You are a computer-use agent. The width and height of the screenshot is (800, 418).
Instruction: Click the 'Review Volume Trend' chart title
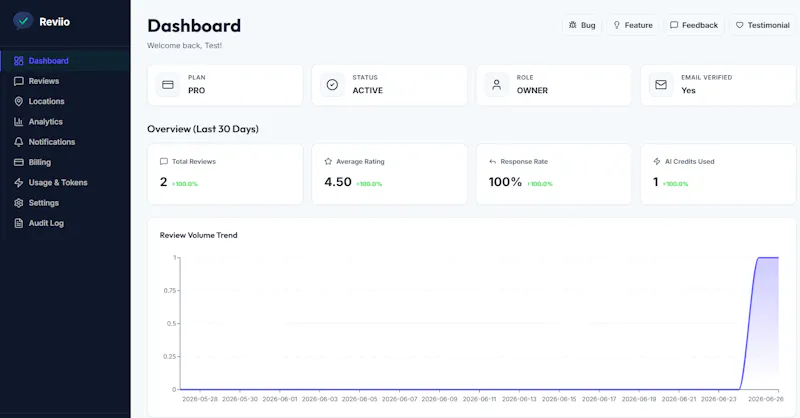click(198, 235)
